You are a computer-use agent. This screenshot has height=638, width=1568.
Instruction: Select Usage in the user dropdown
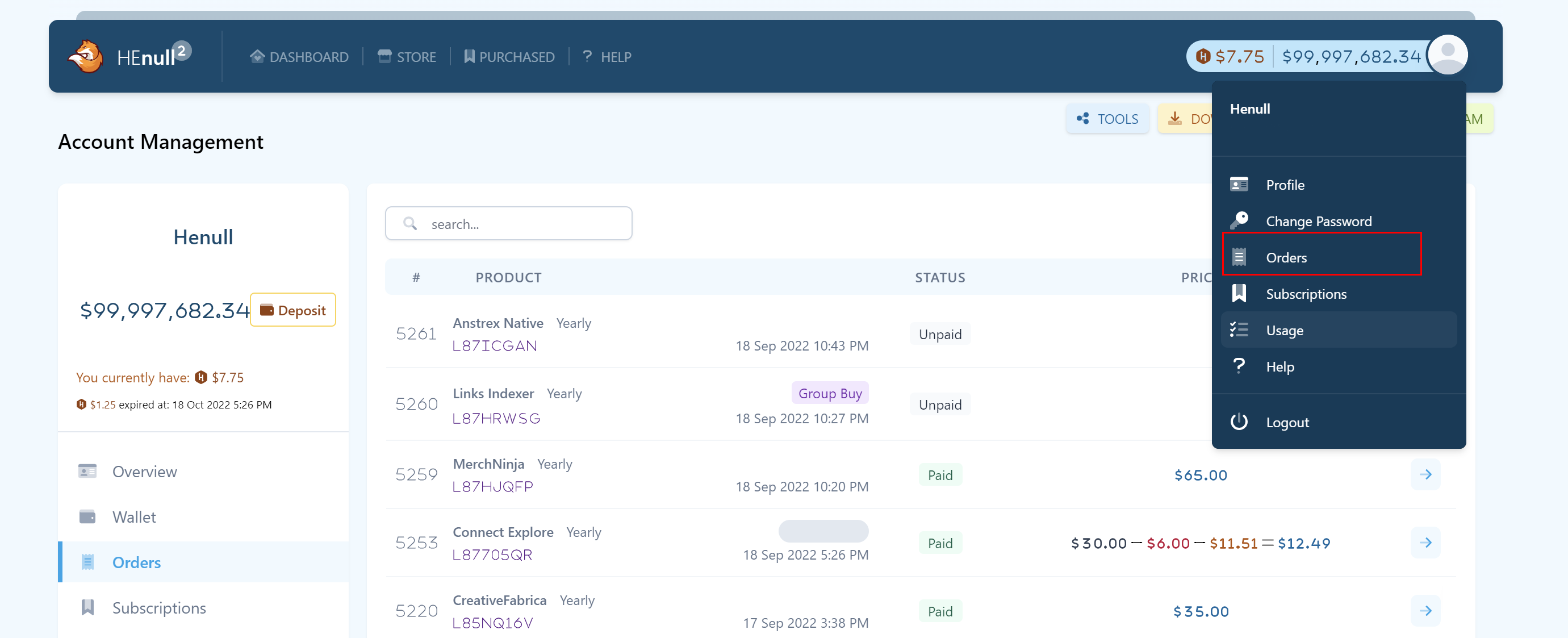pyautogui.click(x=1339, y=330)
